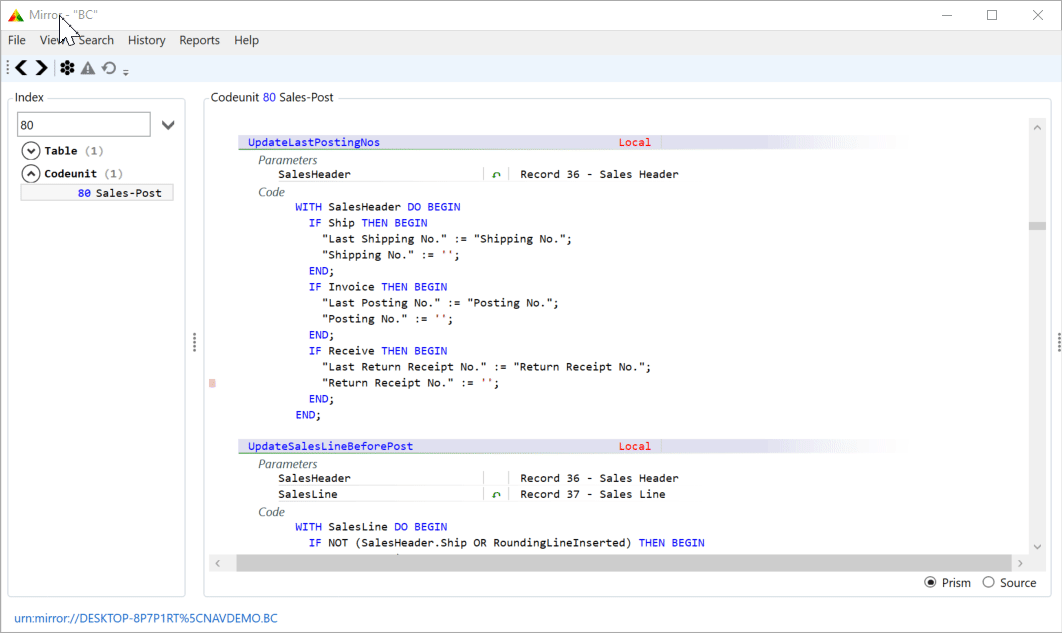Open the toolbar overflow options arrow
The width and height of the screenshot is (1062, 633).
click(x=126, y=71)
